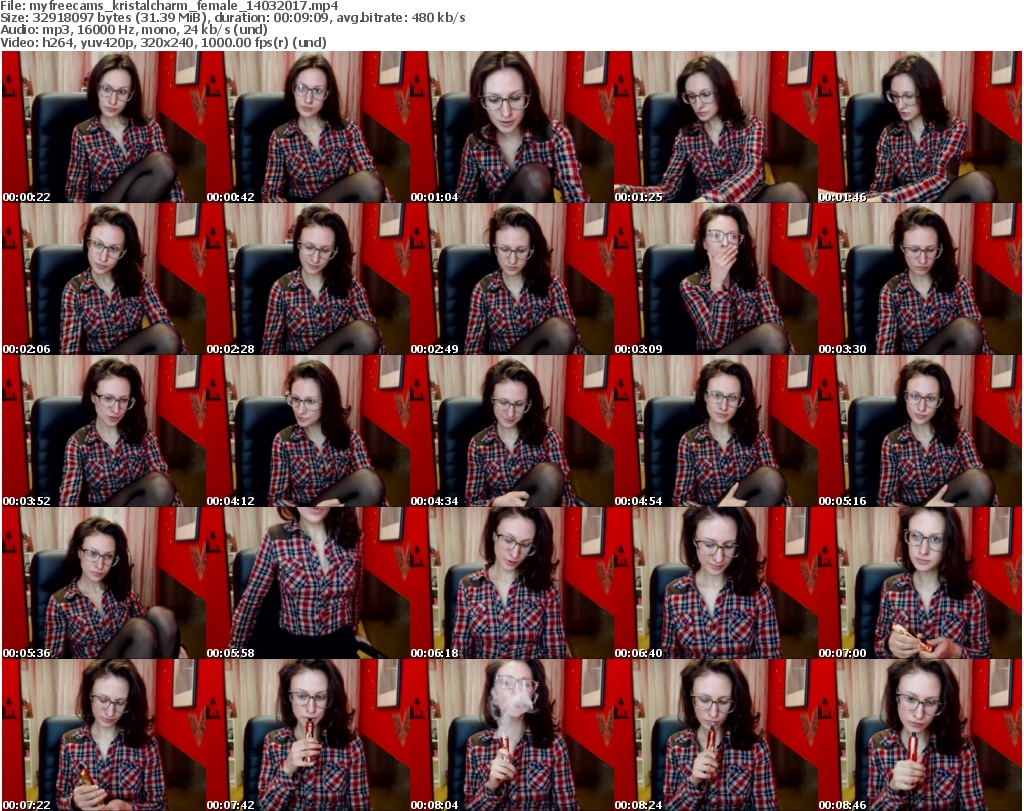Click the frame marked 00:08:24
This screenshot has width=1024, height=811.
[716, 735]
